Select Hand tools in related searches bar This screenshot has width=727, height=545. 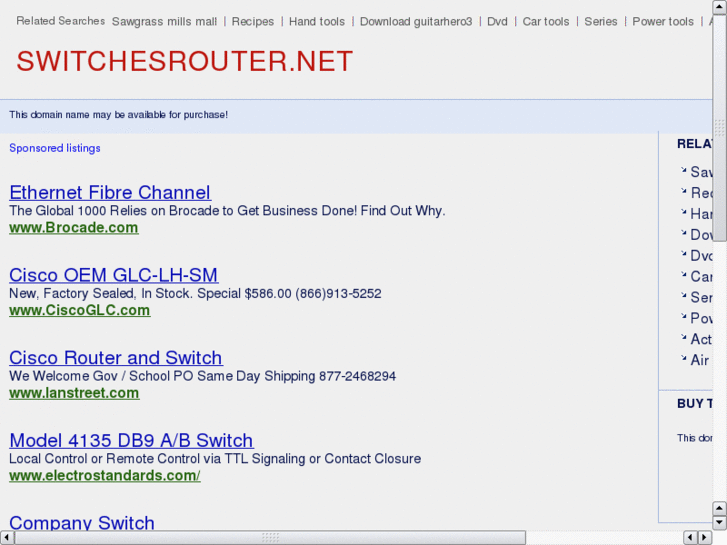coord(317,22)
